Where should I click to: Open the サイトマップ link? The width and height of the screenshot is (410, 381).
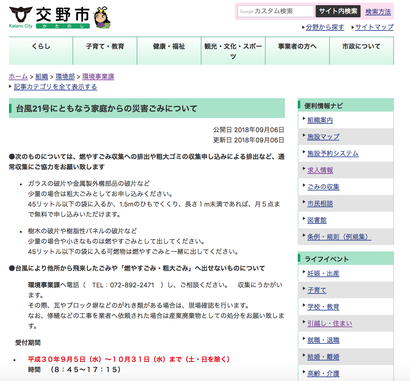click(374, 27)
